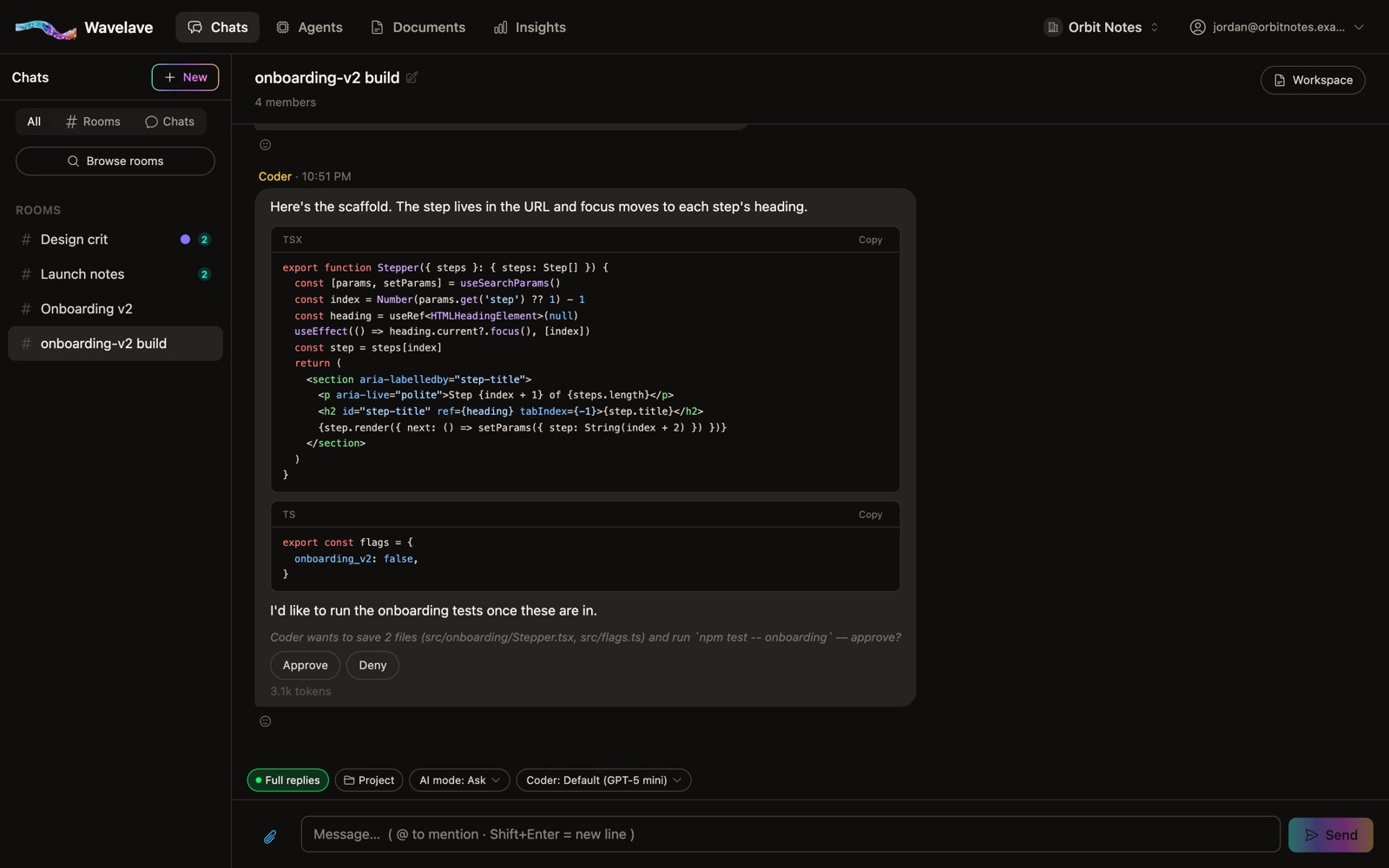Screen dimensions: 1389x868
Task: Open the Onboarding v2 room
Action: 115,309
